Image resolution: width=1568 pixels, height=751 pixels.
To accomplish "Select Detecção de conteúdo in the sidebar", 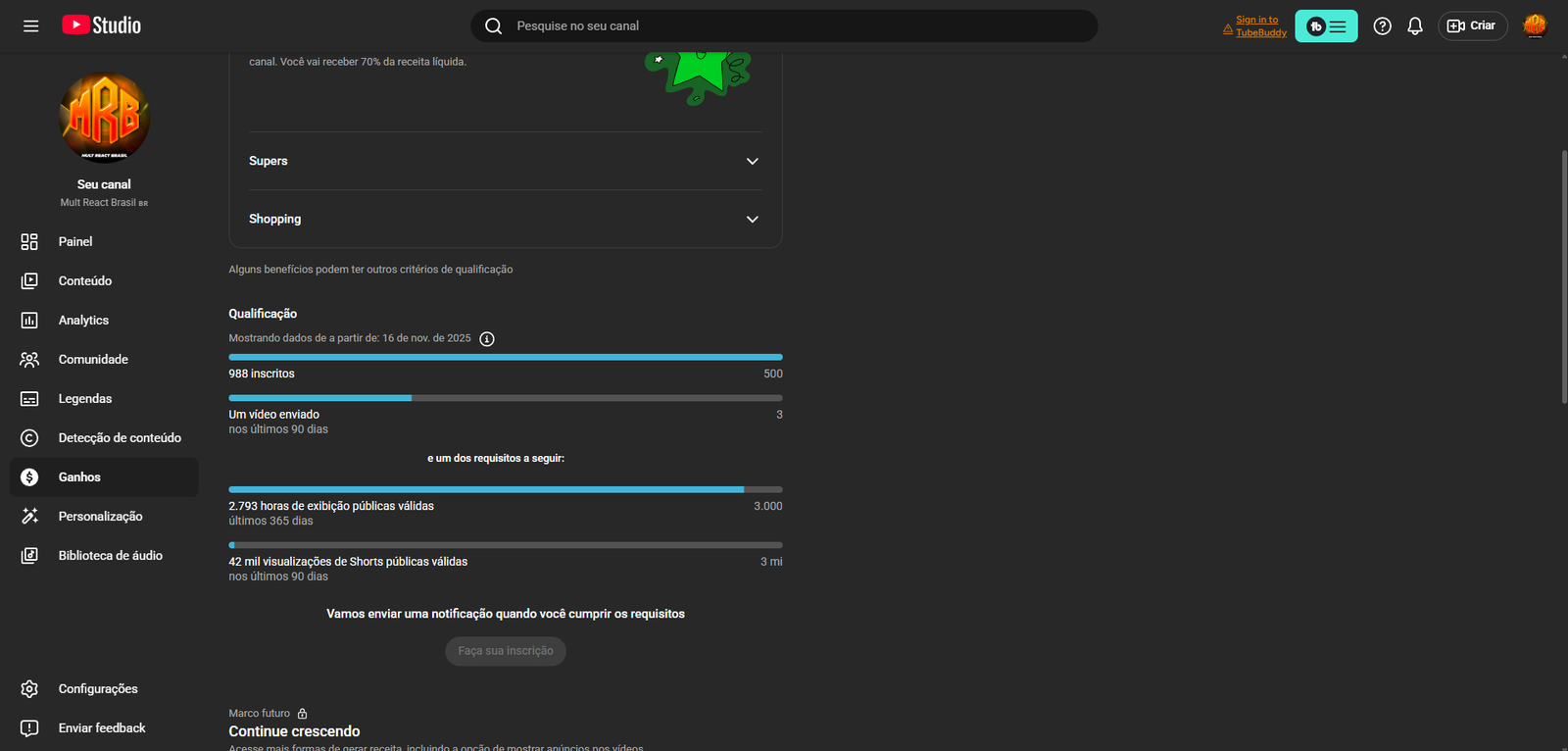I will [104, 438].
